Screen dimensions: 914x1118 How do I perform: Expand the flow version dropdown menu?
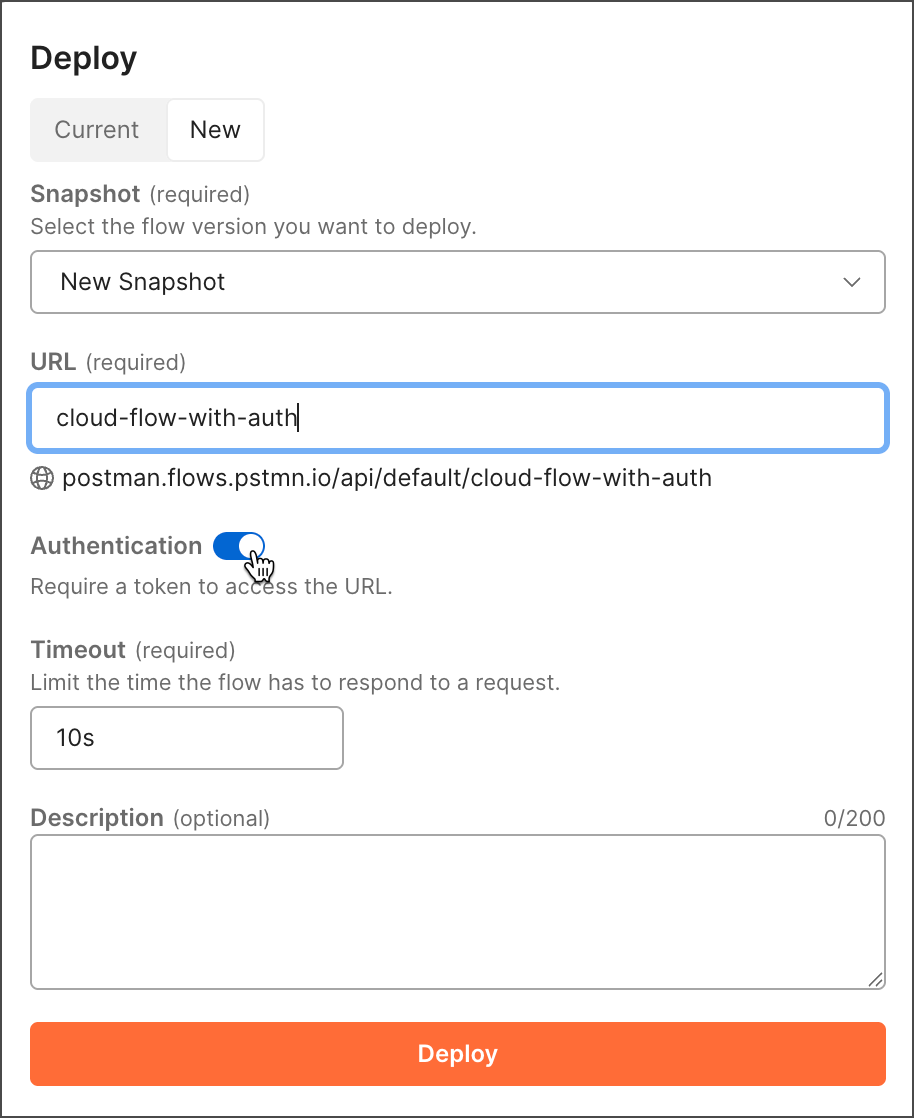pos(457,282)
